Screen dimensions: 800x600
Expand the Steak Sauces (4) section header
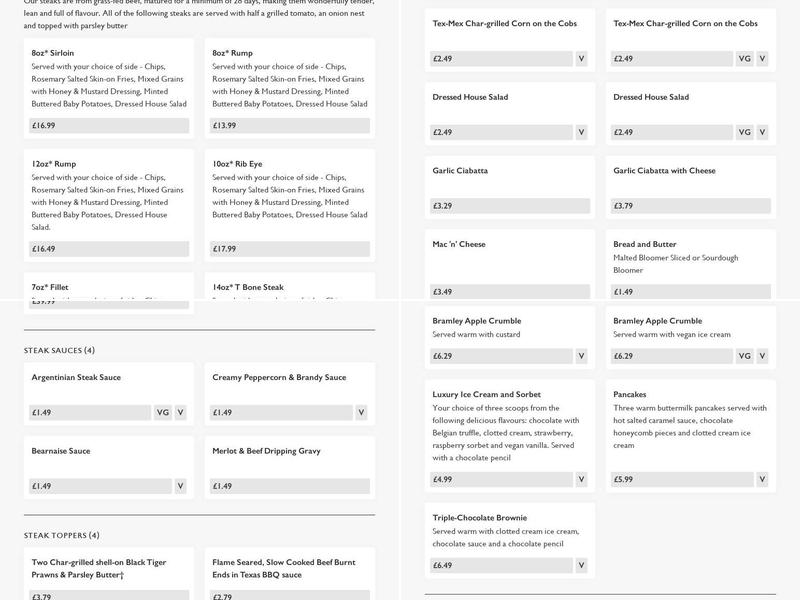[59, 350]
